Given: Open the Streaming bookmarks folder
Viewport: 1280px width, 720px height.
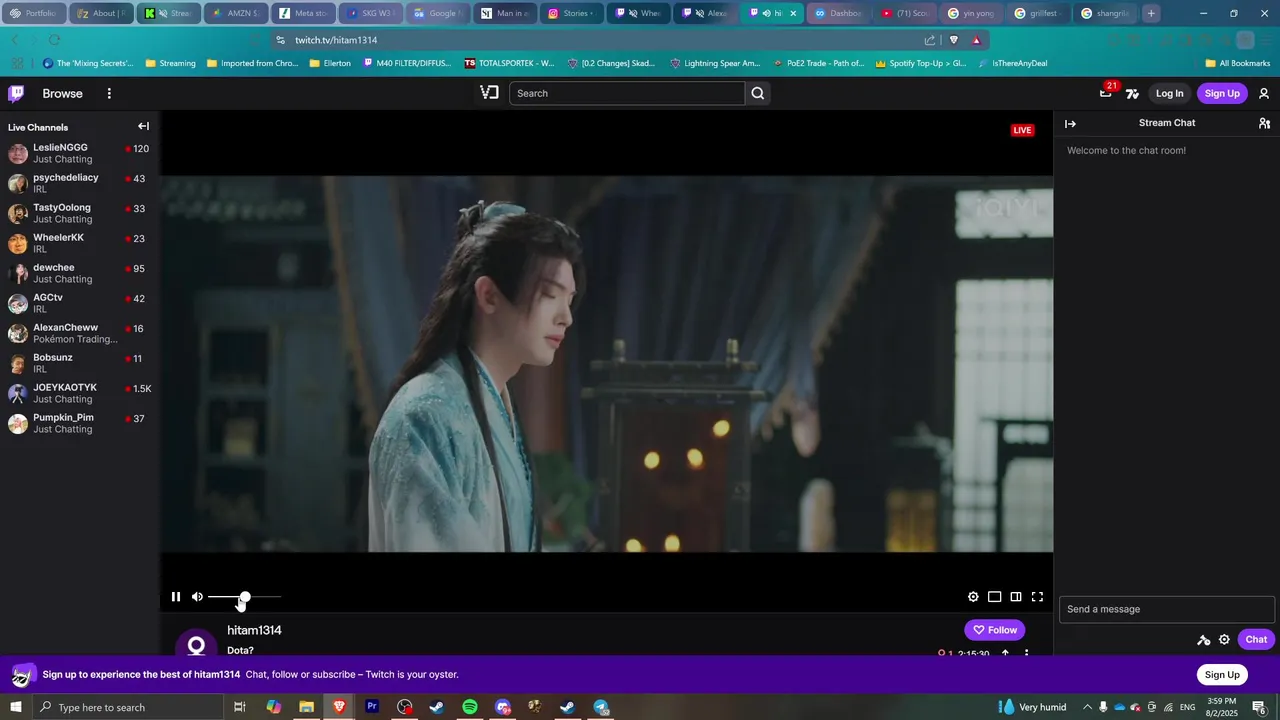Looking at the screenshot, I should pos(170,63).
